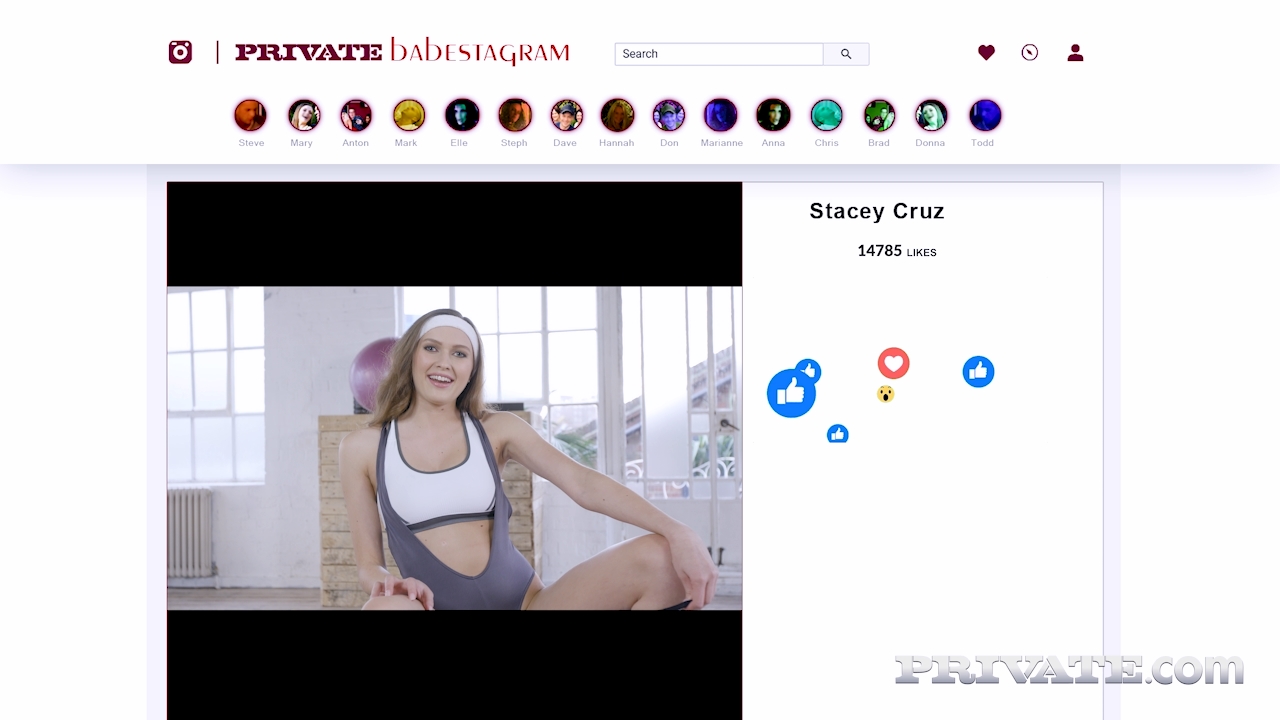The height and width of the screenshot is (720, 1280).
Task: Open Todd's story avatar
Action: point(985,115)
